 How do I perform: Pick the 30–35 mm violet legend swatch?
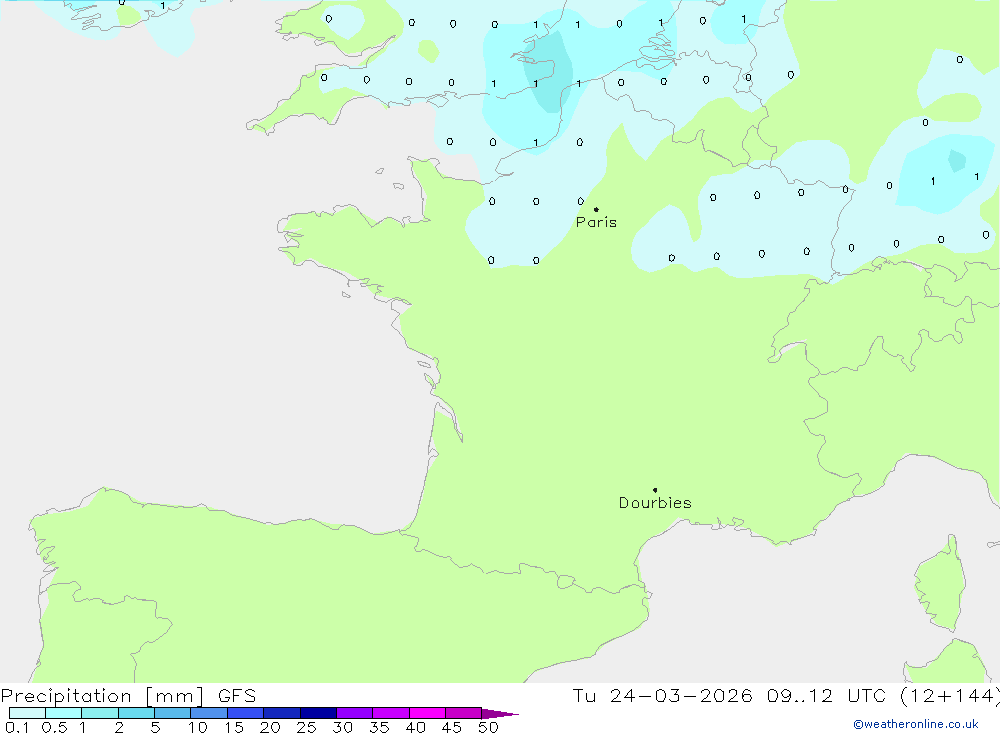pyautogui.click(x=354, y=713)
